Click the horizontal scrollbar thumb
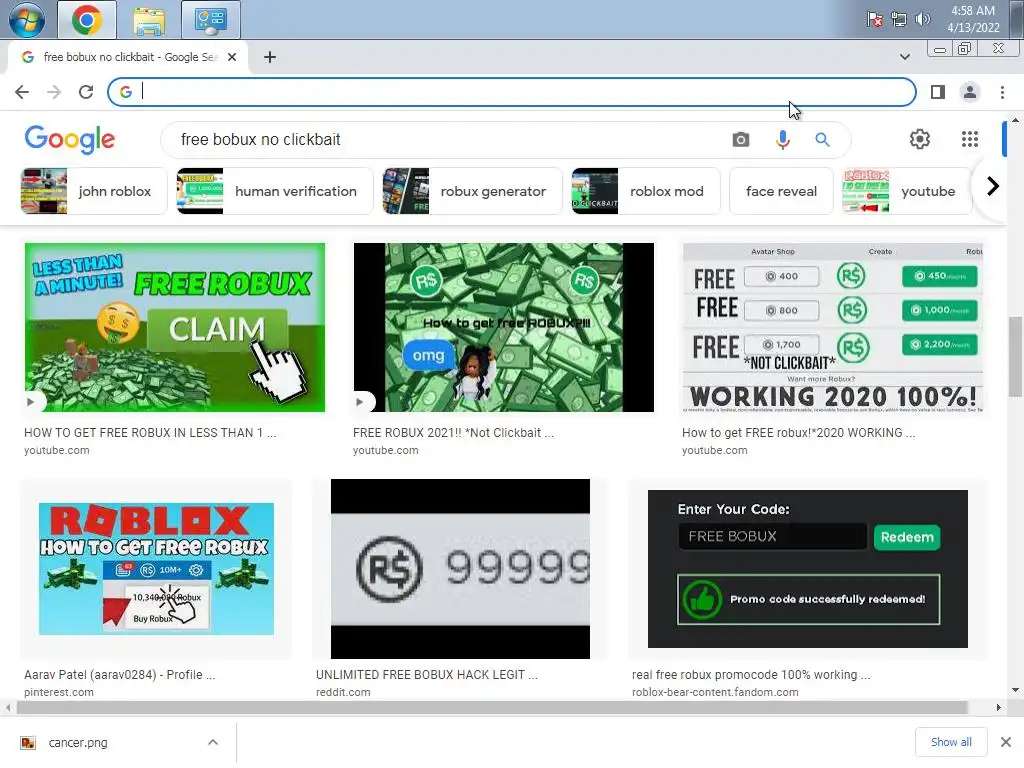Screen dimensions: 1024x768 (x=492, y=708)
